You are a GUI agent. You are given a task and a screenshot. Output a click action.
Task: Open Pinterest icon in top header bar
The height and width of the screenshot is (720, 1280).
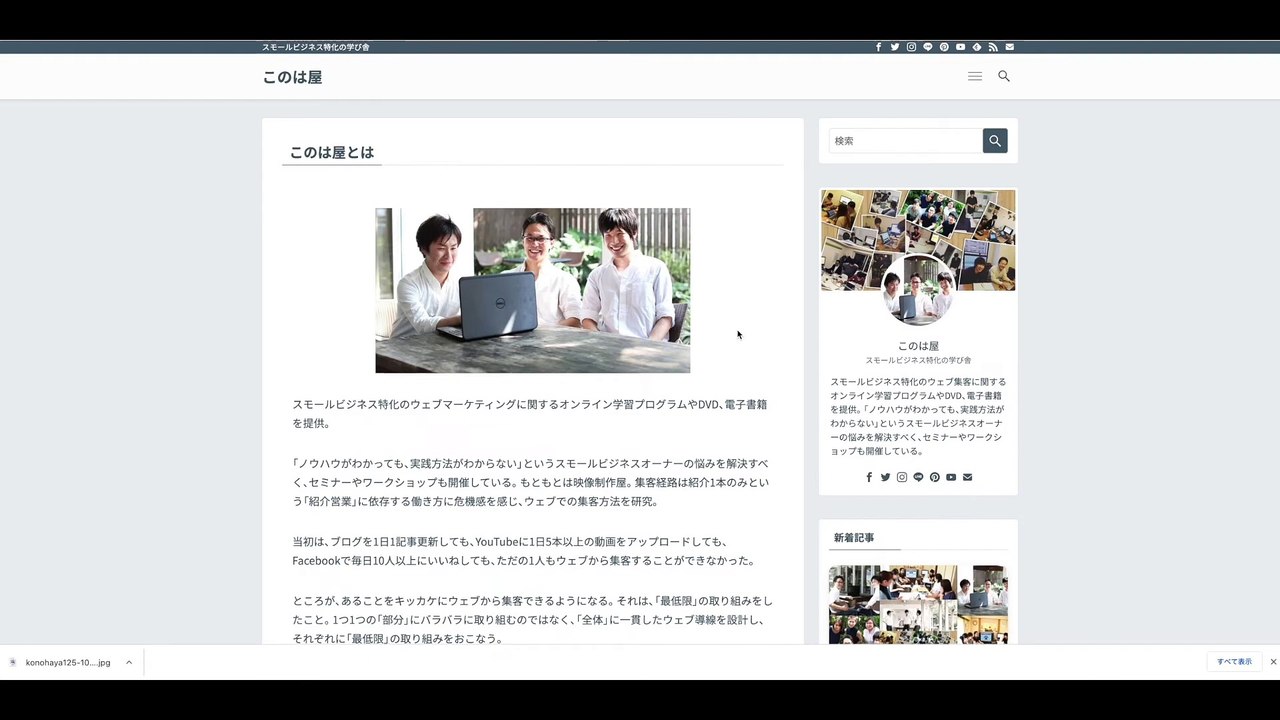(x=944, y=47)
